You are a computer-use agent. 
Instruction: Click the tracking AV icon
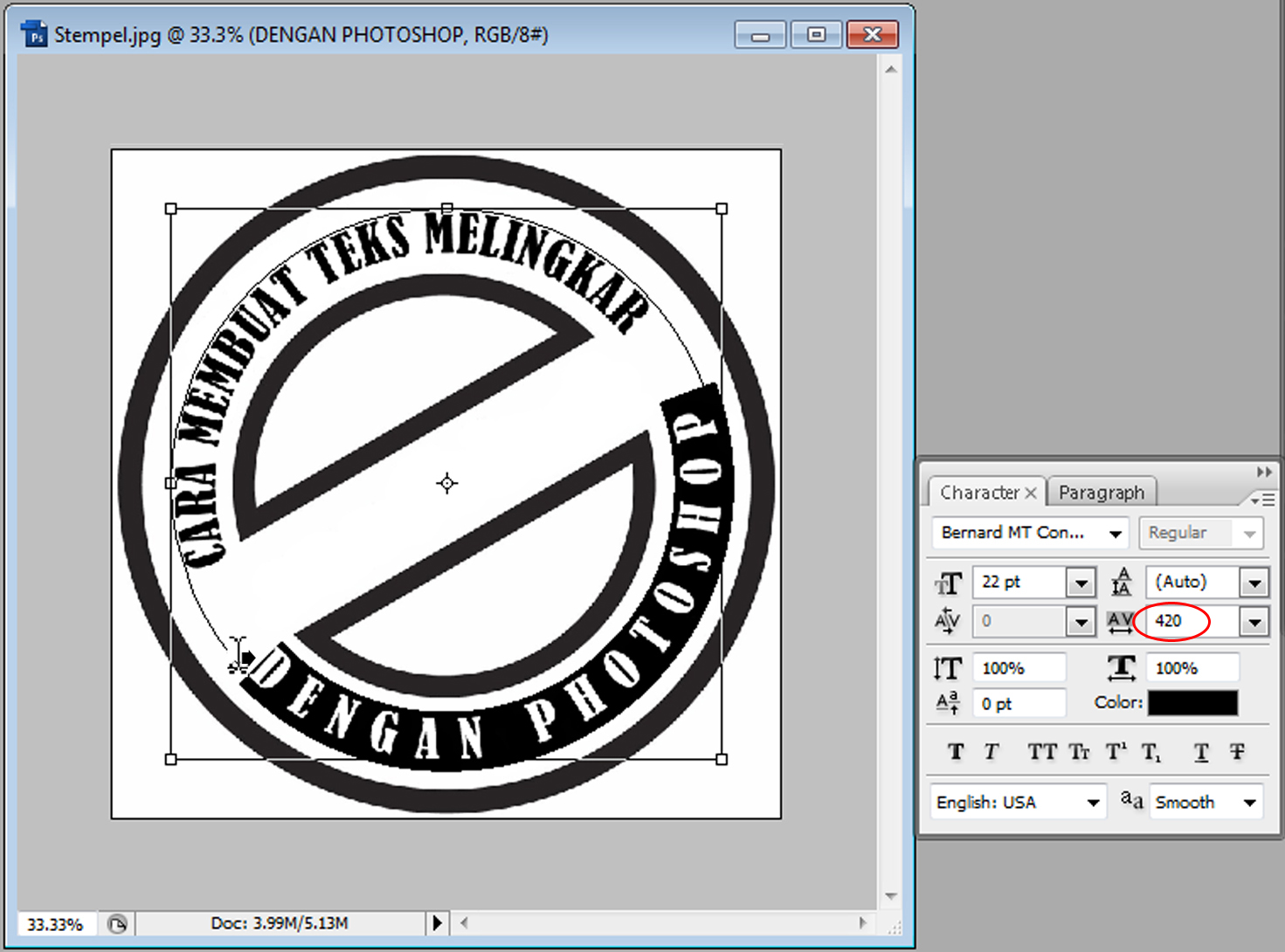tap(1121, 622)
